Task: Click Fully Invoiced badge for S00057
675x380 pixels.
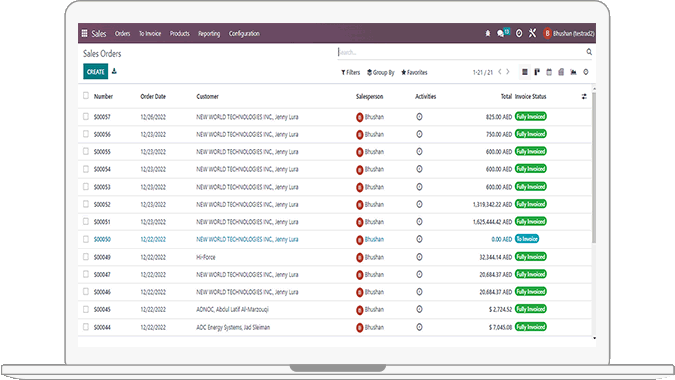Action: 531,117
